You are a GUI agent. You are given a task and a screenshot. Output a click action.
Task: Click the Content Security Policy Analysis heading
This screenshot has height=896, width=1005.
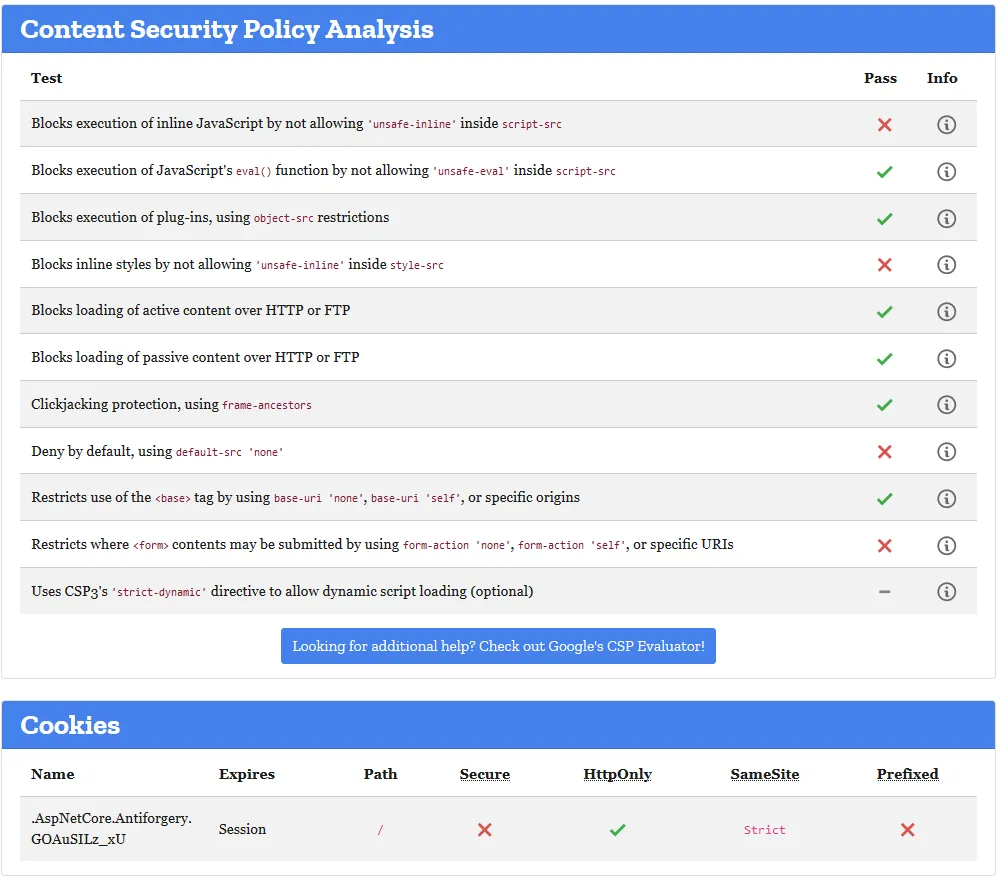227,29
